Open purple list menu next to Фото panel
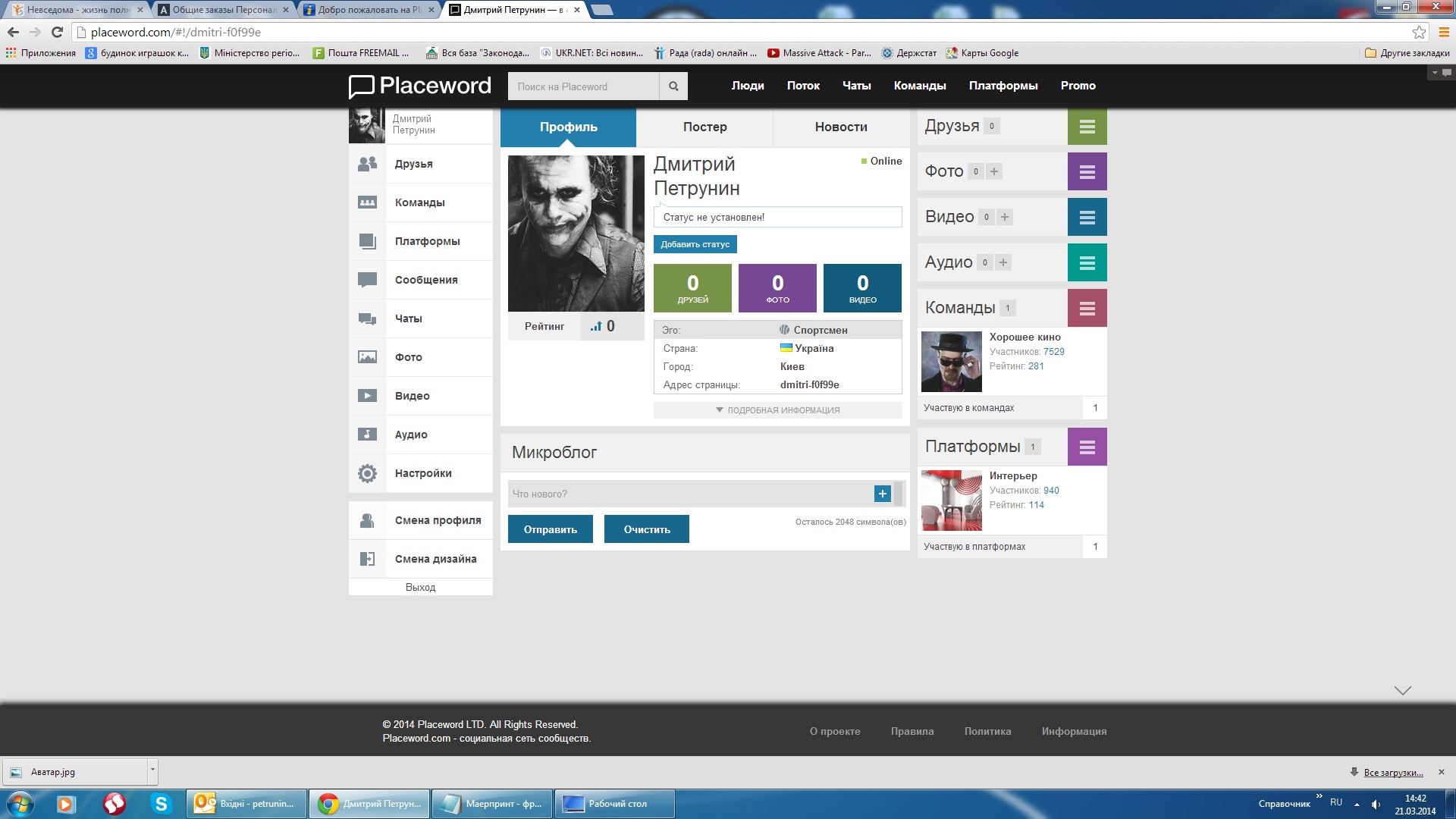The width and height of the screenshot is (1456, 819). 1087,171
